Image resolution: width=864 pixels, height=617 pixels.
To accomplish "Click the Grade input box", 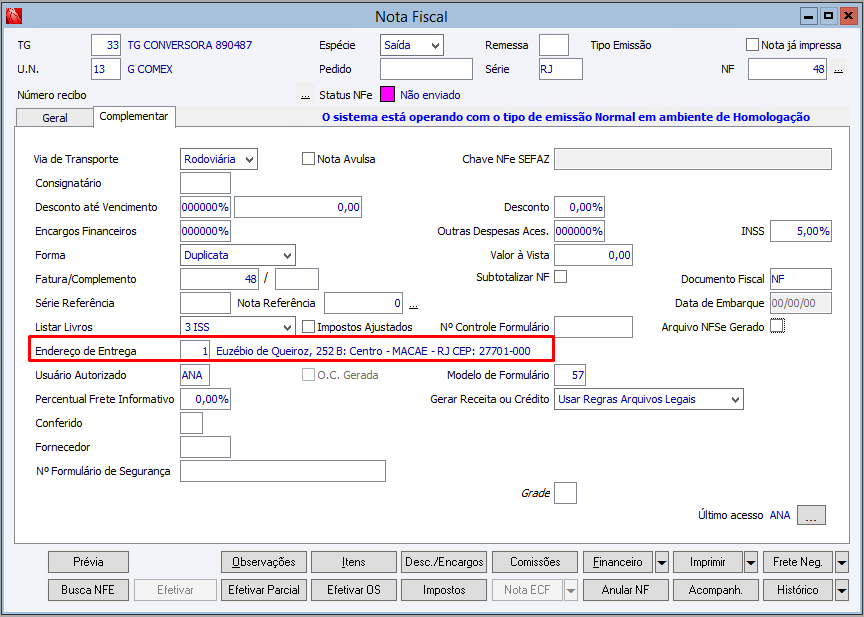I will (565, 493).
